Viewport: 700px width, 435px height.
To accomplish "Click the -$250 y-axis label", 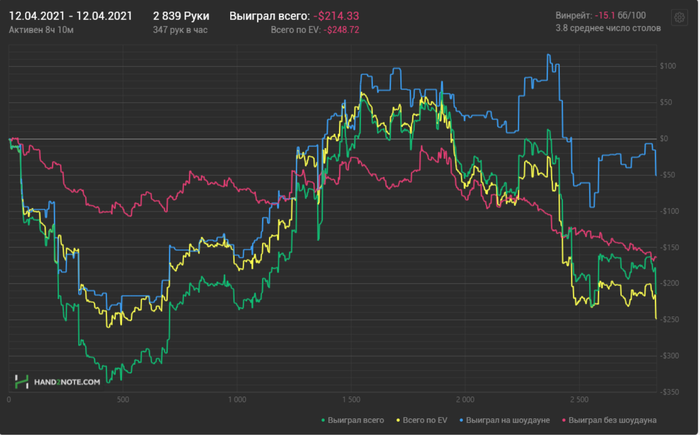I will (x=669, y=319).
